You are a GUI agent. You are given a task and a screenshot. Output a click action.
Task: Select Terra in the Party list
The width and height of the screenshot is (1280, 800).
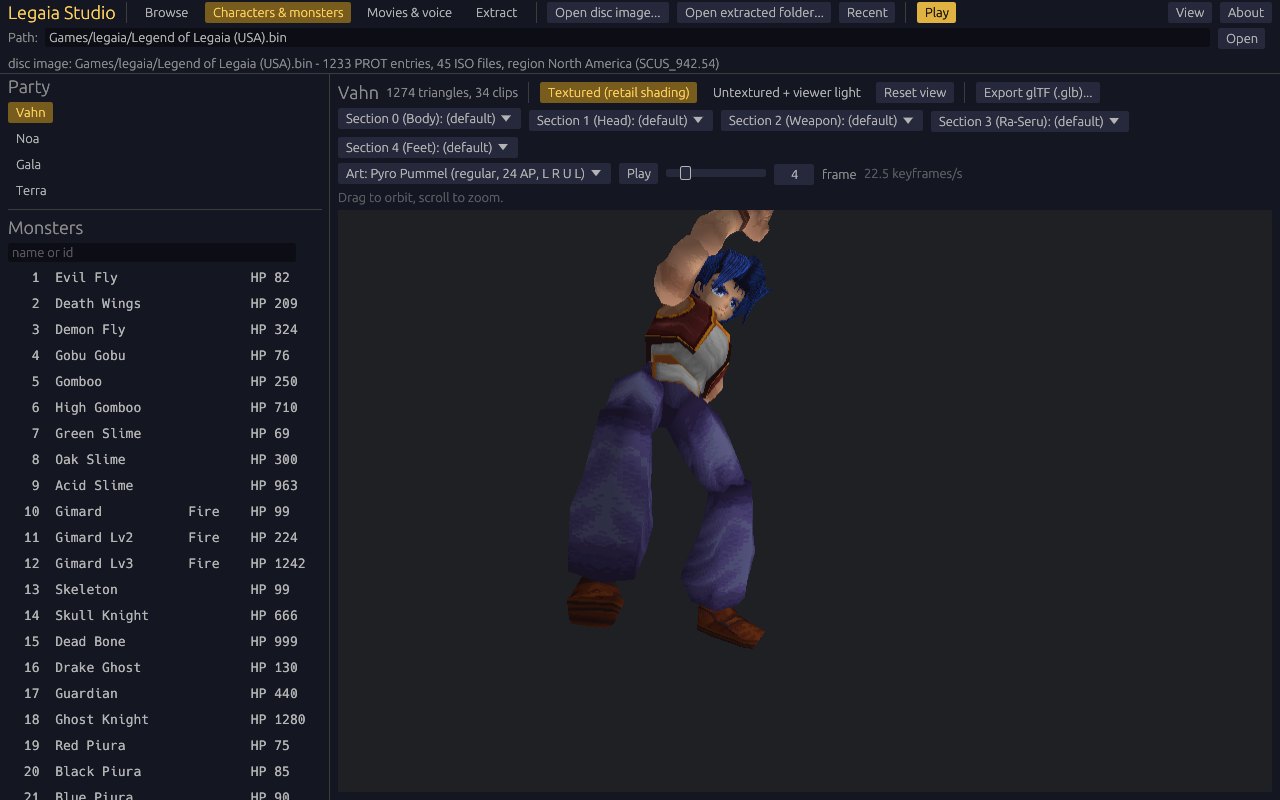[x=31, y=190]
